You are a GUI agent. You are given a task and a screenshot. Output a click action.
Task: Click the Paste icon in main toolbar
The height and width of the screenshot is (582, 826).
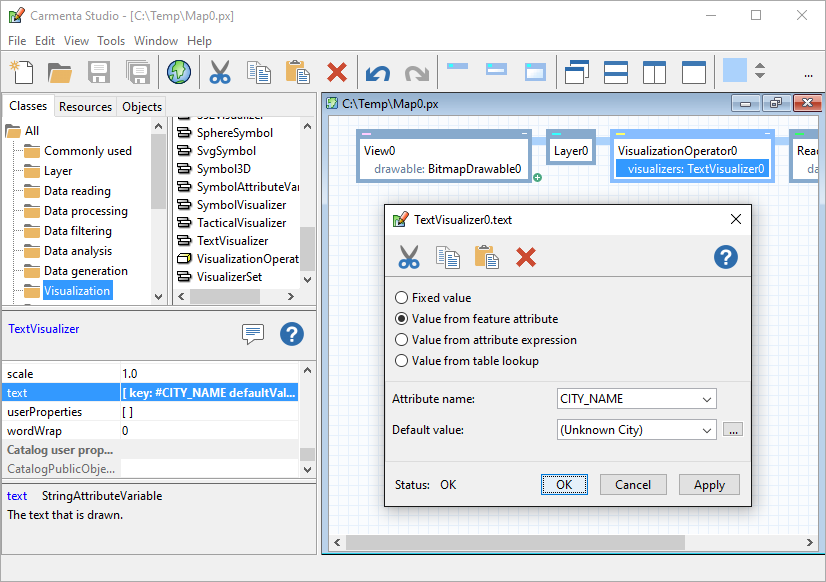point(297,72)
